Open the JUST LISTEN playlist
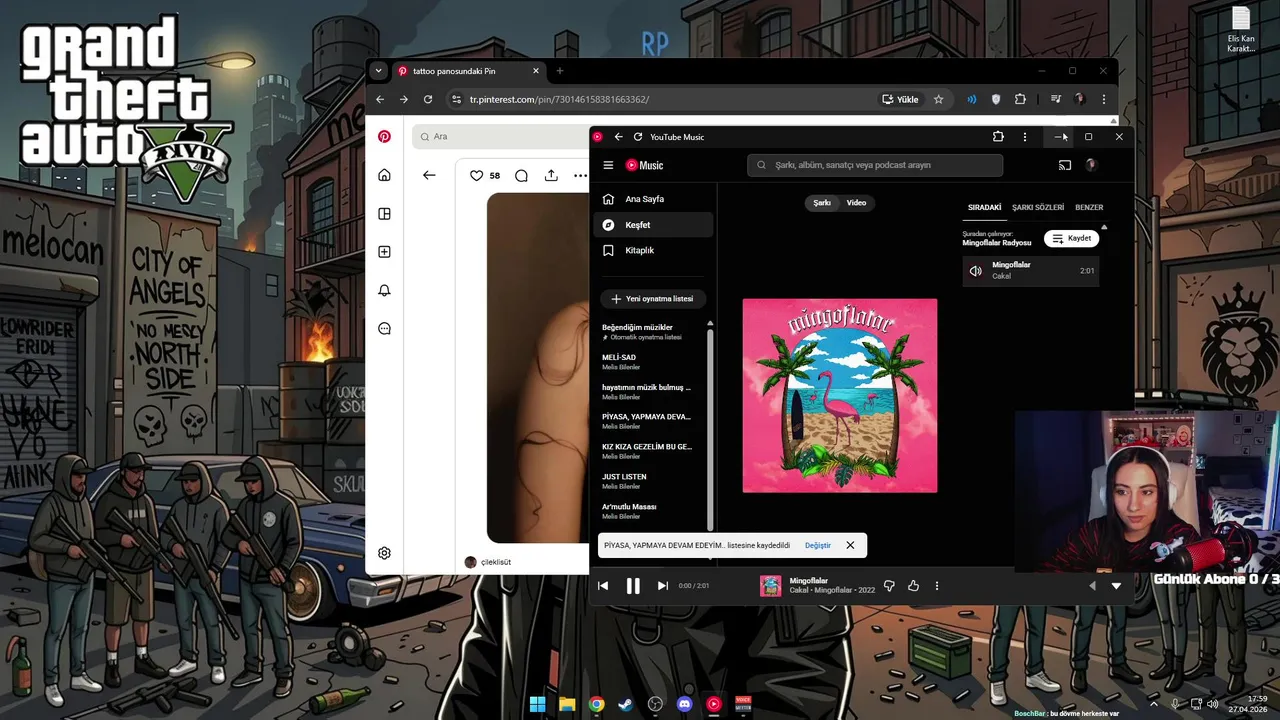 [650, 481]
